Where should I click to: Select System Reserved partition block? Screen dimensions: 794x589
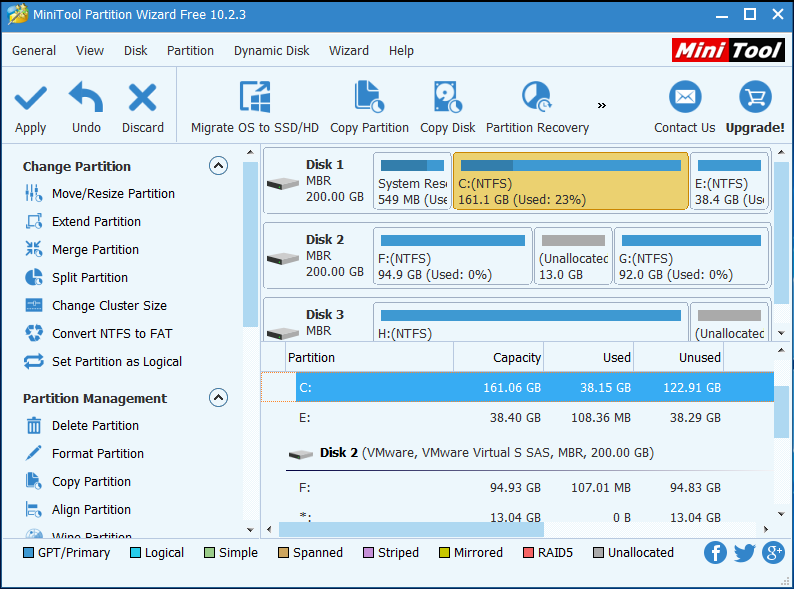pos(412,181)
